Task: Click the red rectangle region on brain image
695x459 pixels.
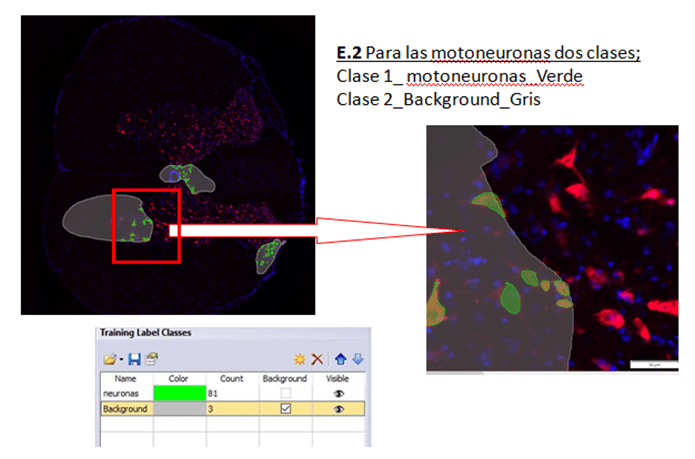Action: click(x=146, y=225)
